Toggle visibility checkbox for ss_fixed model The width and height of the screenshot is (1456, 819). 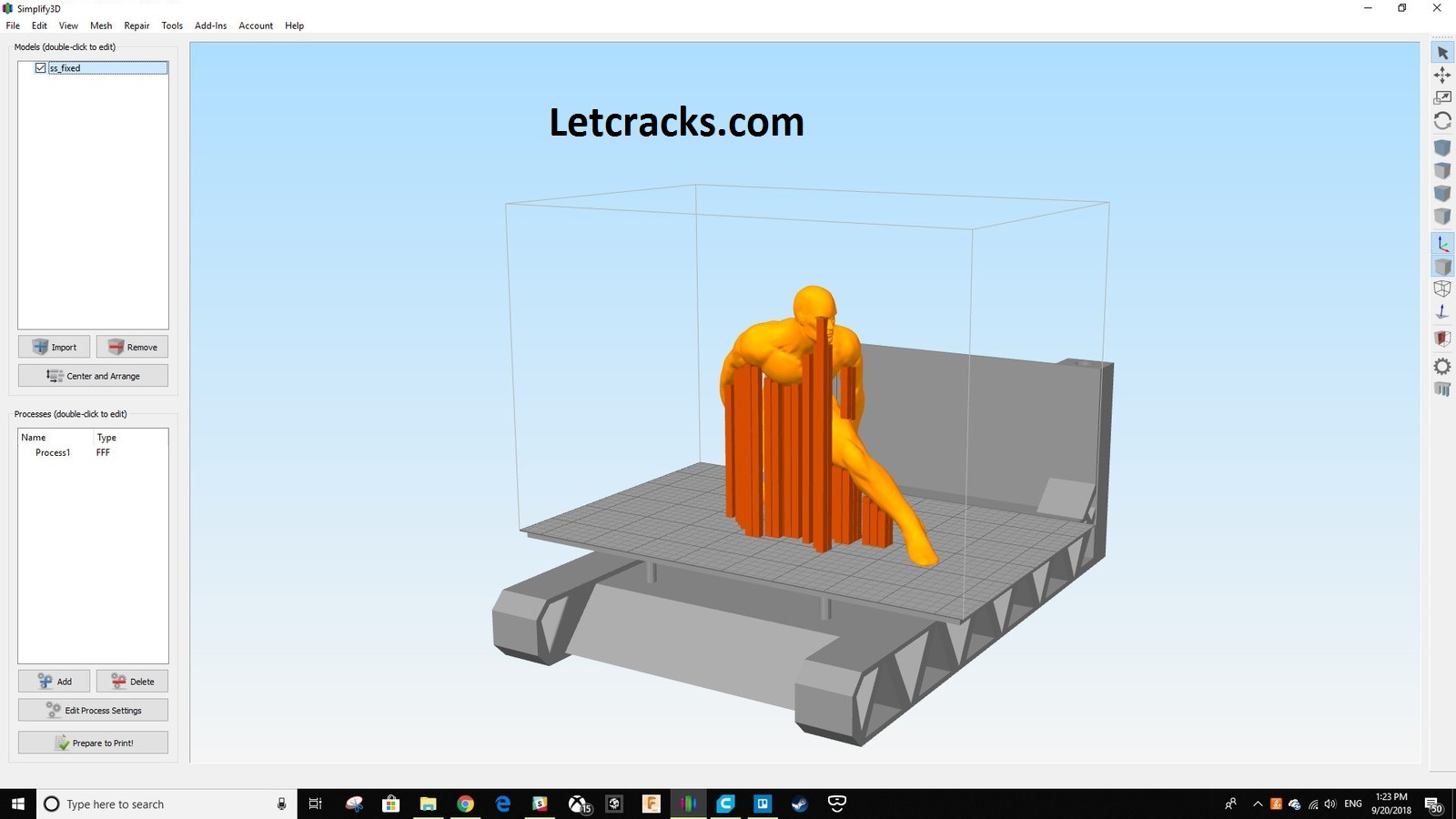(x=40, y=68)
